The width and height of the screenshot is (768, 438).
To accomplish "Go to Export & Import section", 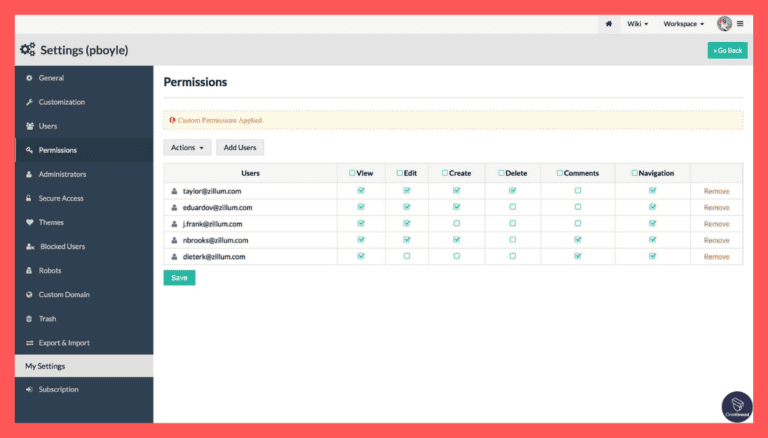I will coord(64,342).
